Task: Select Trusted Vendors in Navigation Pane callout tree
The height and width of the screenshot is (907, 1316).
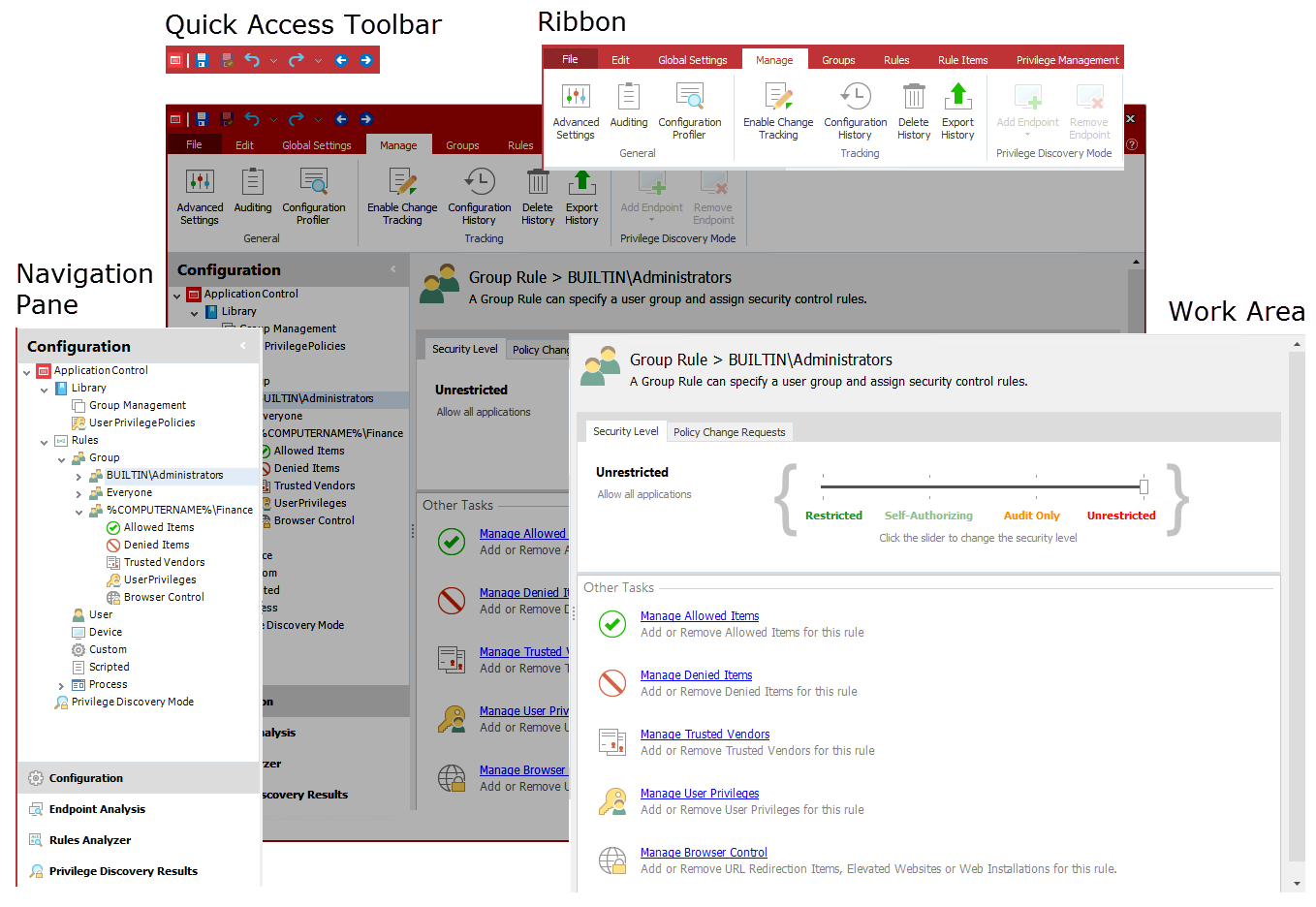Action: pyautogui.click(x=165, y=562)
